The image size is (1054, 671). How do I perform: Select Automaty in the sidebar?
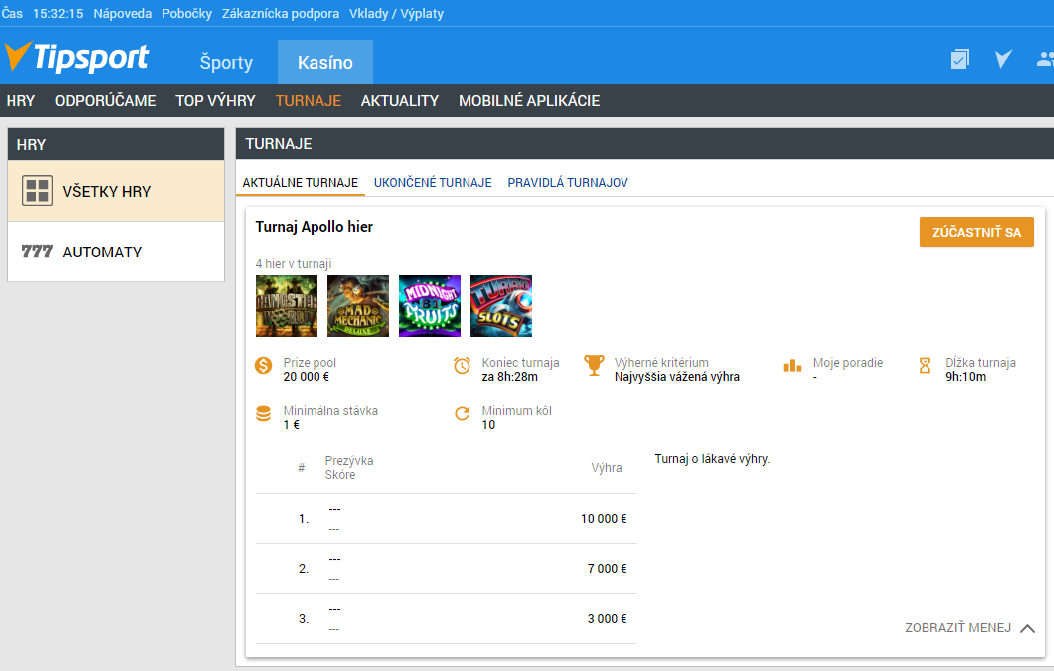click(116, 251)
